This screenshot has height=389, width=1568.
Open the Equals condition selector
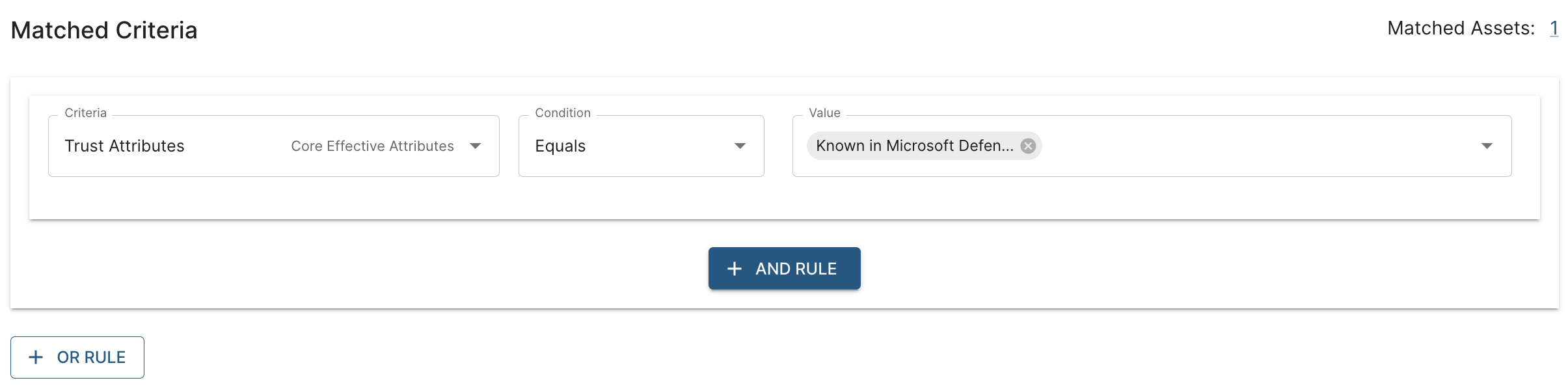tap(625, 146)
